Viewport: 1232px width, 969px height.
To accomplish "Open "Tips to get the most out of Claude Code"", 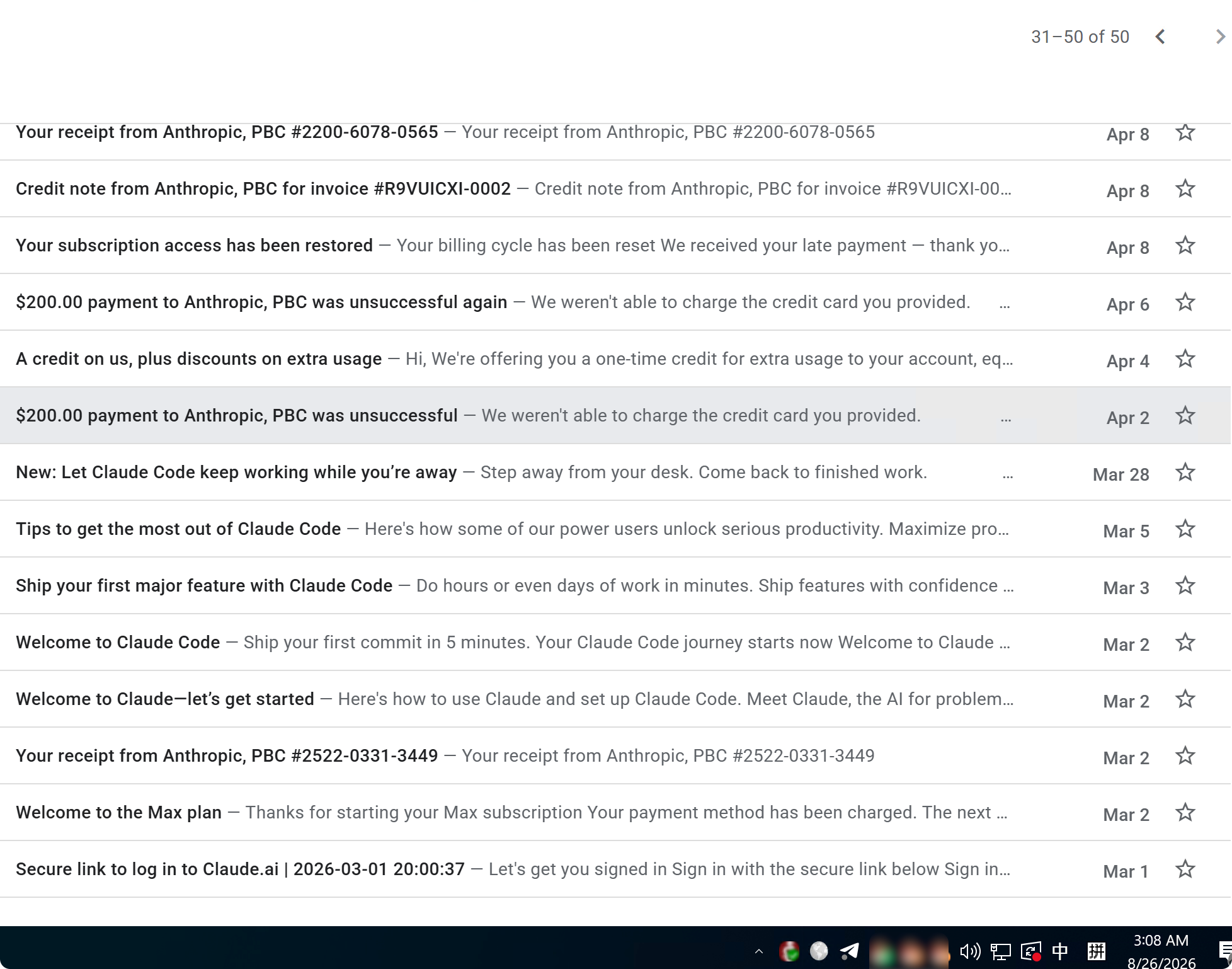I will 615,529.
